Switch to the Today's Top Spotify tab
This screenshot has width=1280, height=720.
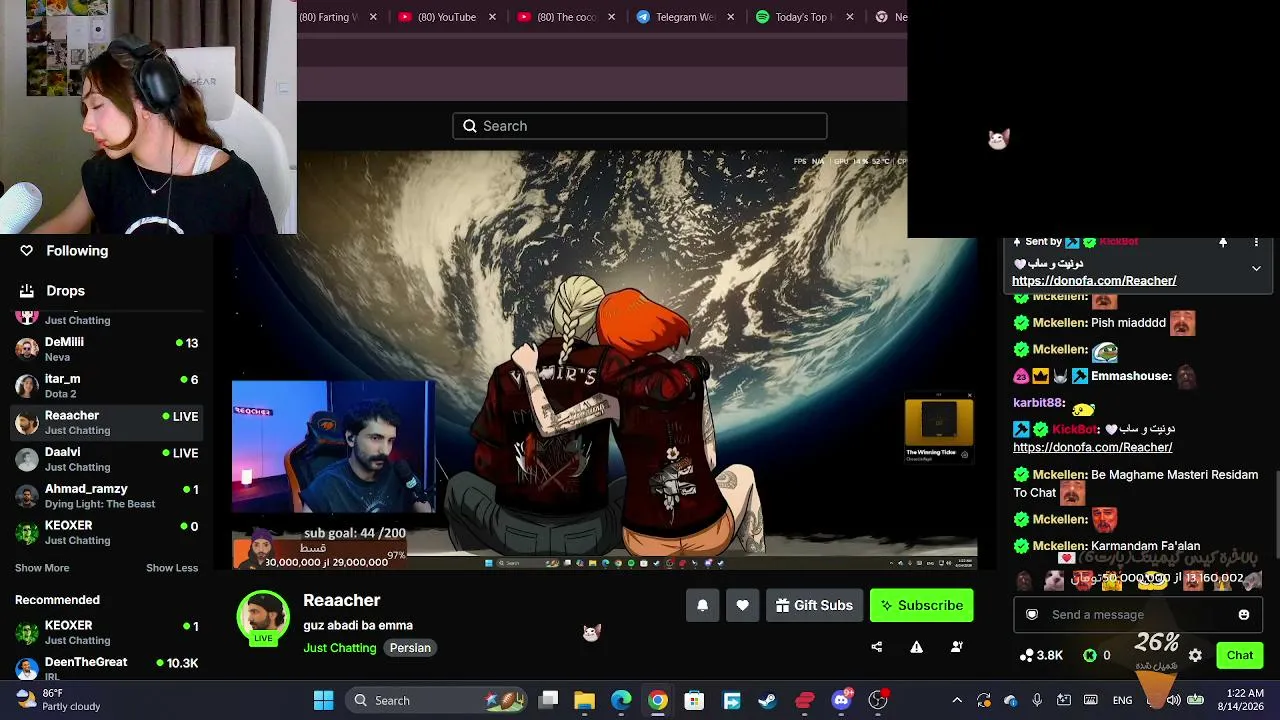point(804,17)
